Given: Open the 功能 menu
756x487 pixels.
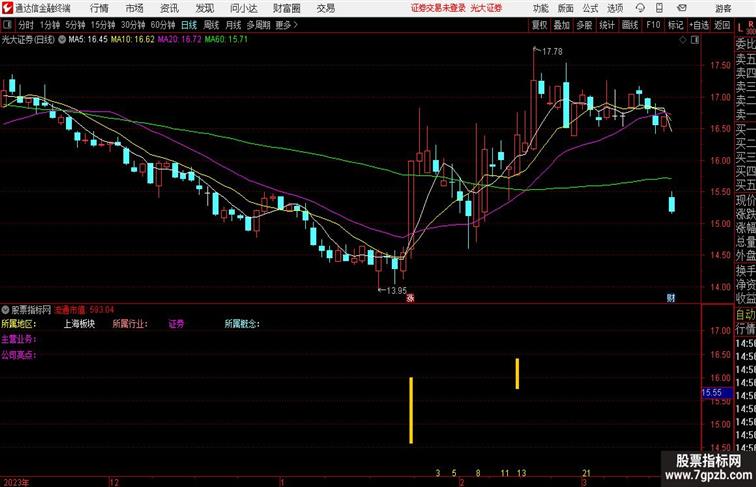Looking at the screenshot, I should pyautogui.click(x=541, y=8).
